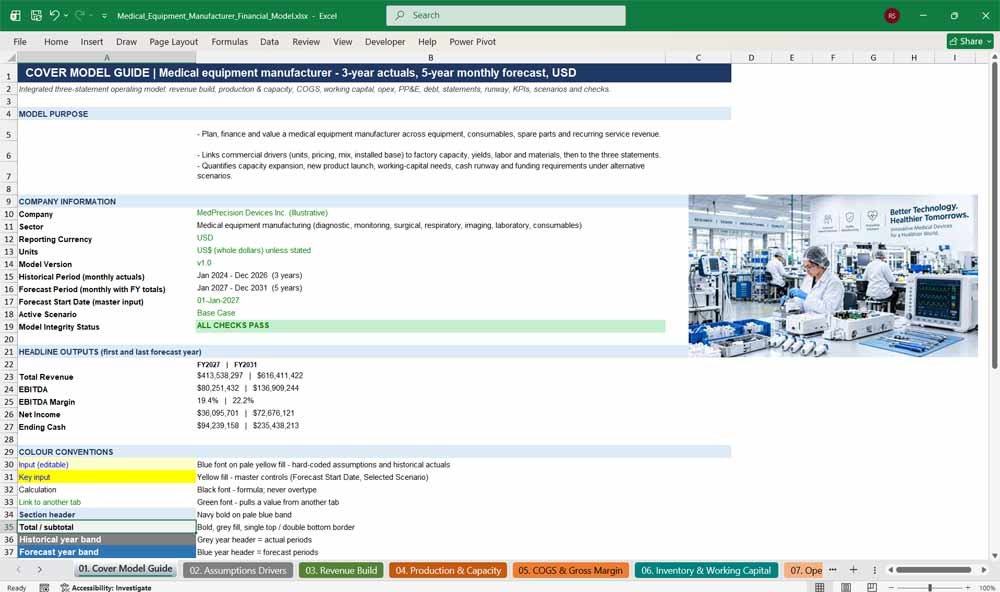Open the Developer ribbon tab

coord(385,41)
